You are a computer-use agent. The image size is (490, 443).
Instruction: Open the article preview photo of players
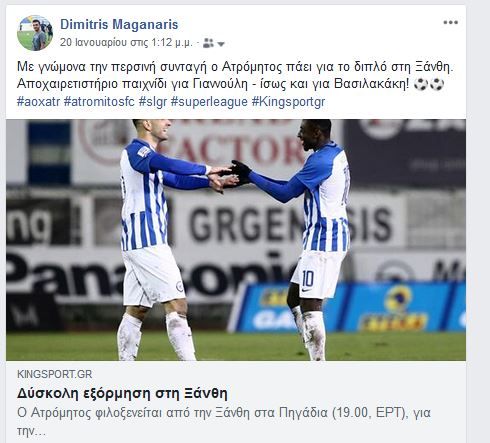pyautogui.click(x=236, y=240)
